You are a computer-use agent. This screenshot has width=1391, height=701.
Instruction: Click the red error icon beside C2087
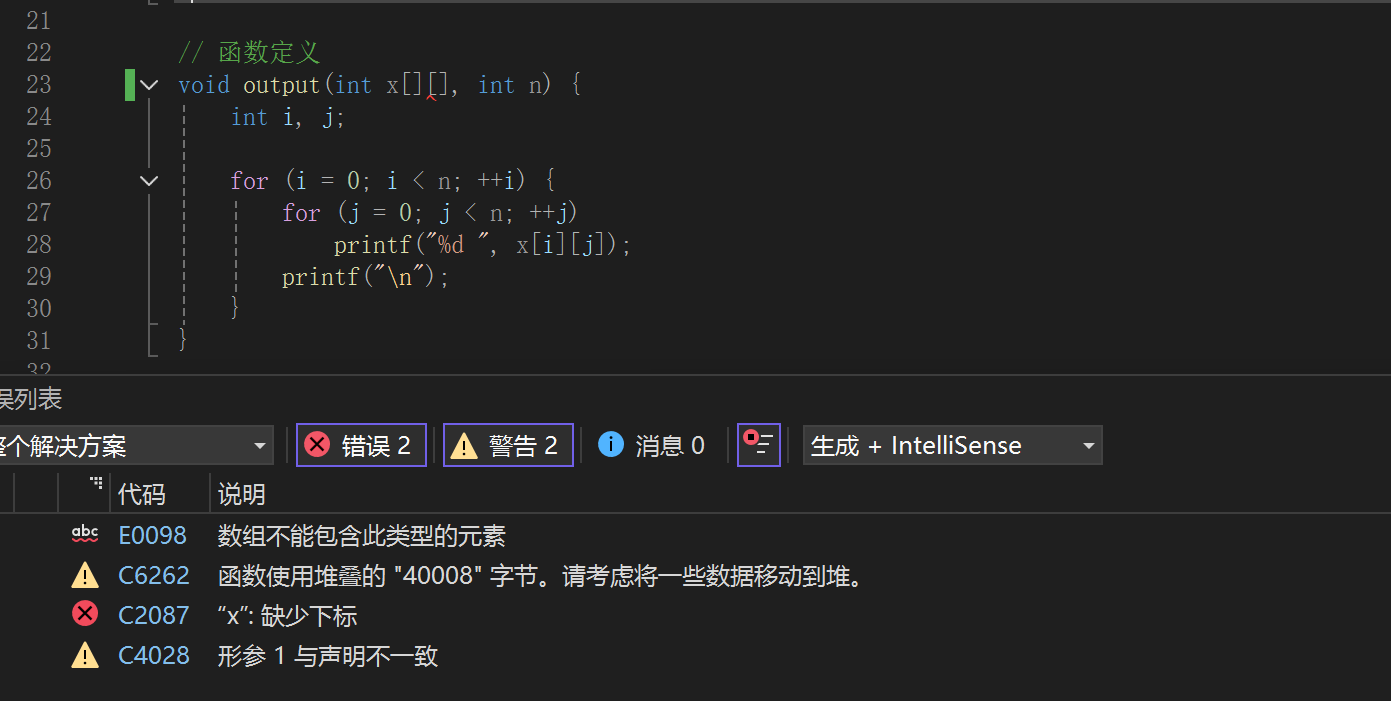click(x=85, y=615)
